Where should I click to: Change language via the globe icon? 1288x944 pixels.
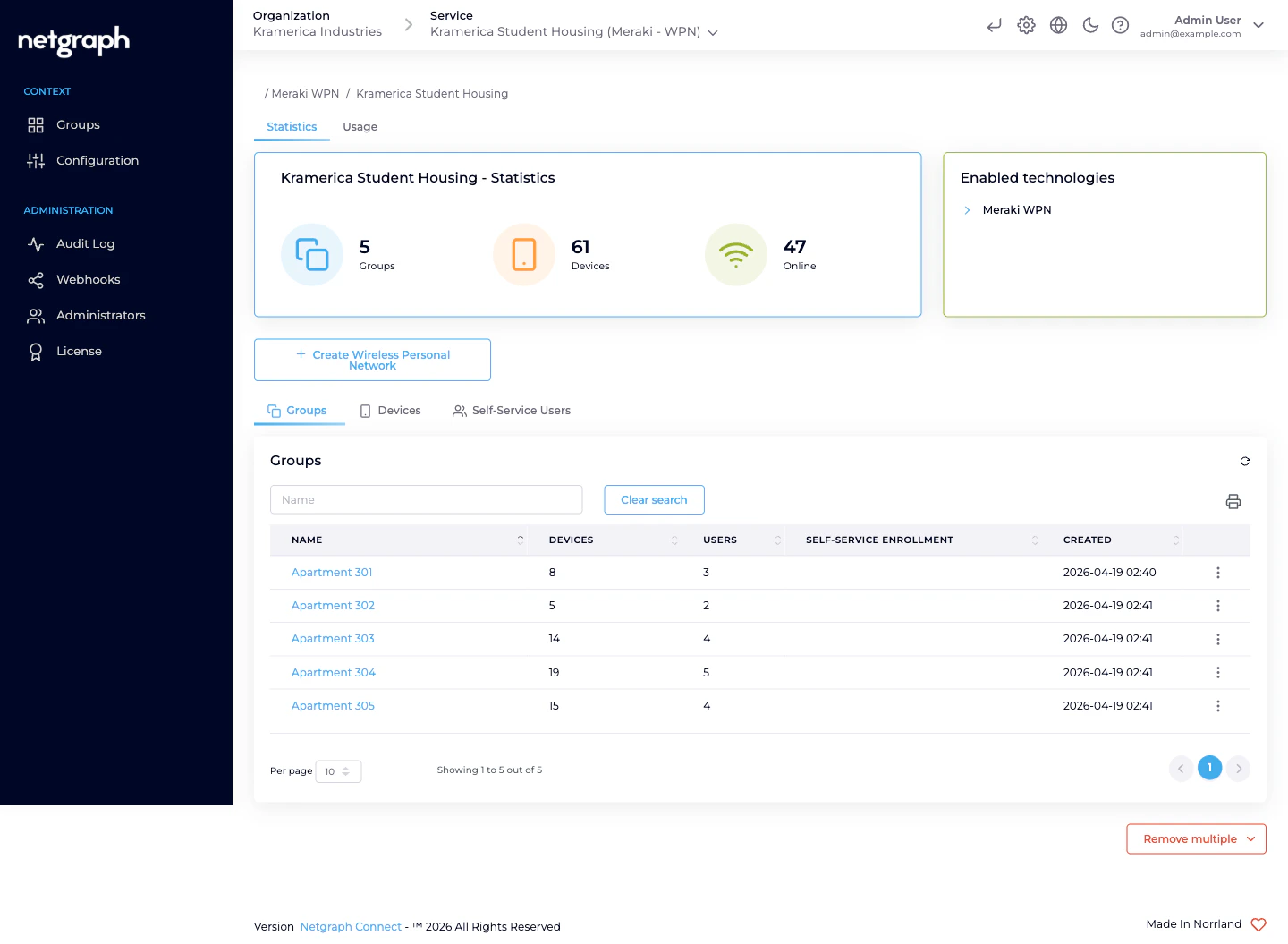[x=1058, y=25]
